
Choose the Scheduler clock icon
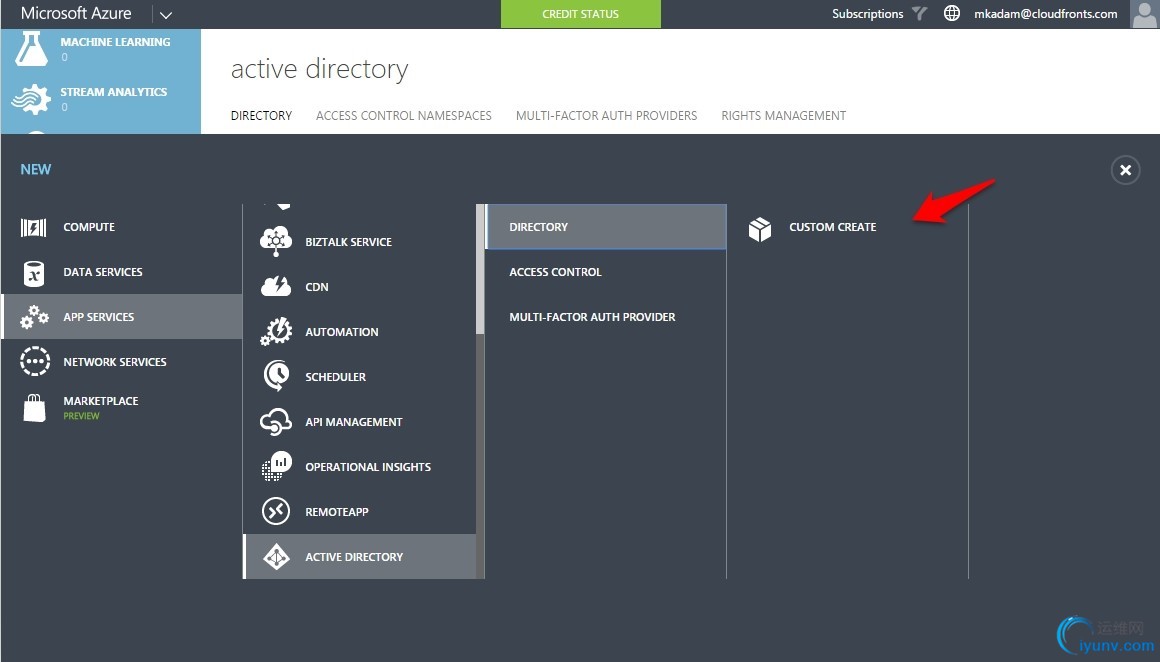pyautogui.click(x=277, y=376)
